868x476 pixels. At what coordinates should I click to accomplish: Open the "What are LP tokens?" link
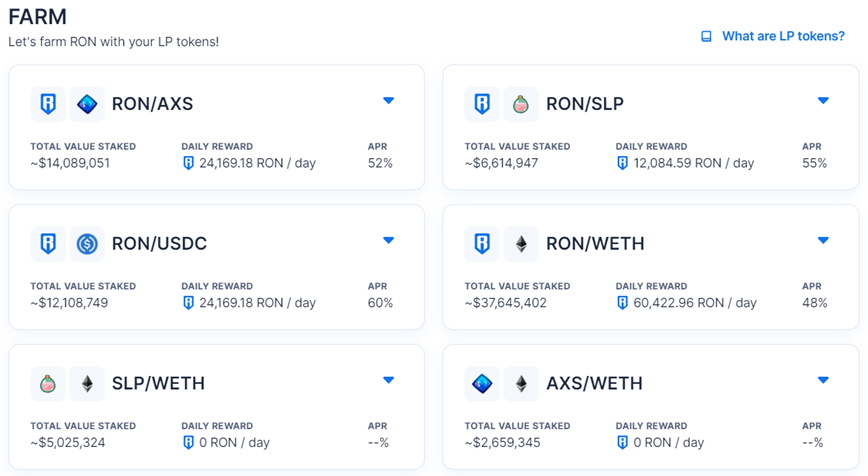783,37
